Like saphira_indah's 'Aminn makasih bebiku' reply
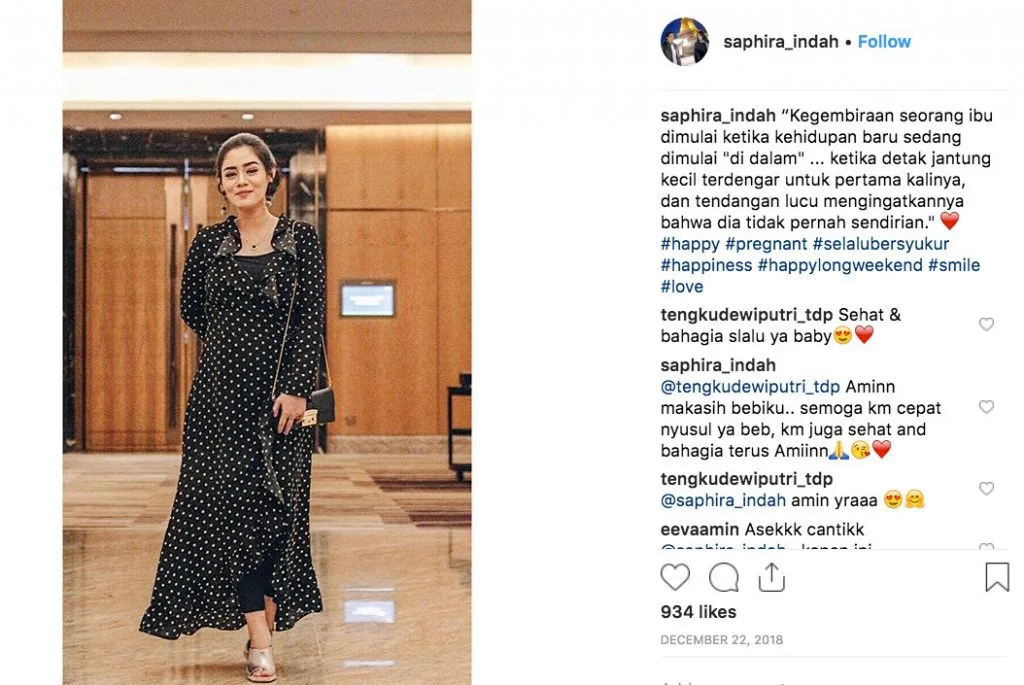The image size is (1024, 685). click(x=986, y=407)
